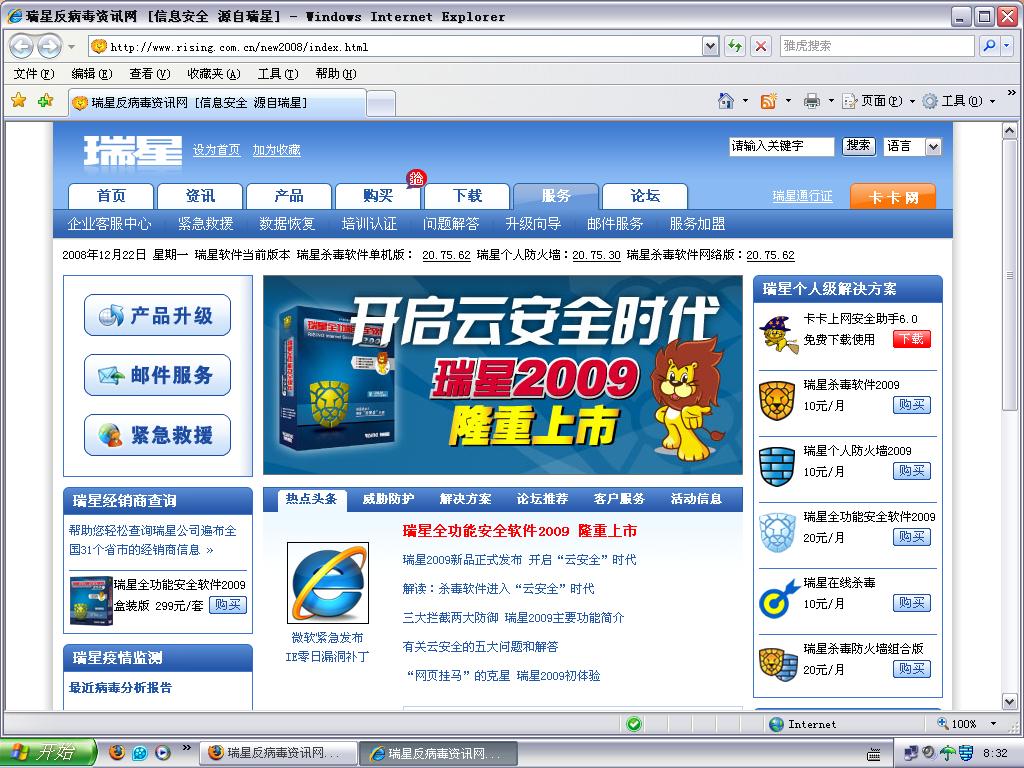Click the red 下载 button

tap(911, 339)
